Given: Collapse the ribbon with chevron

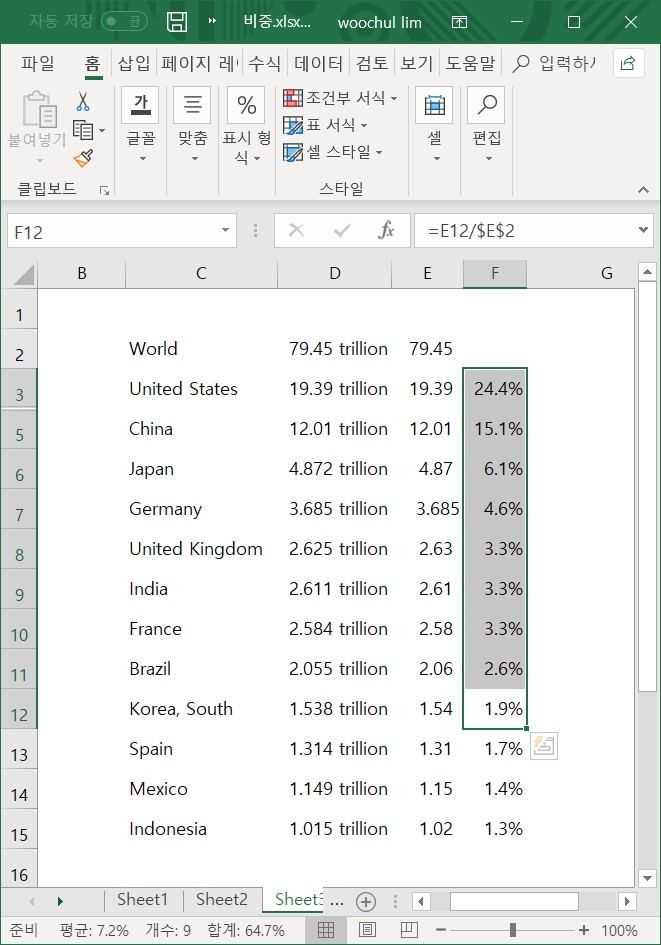Looking at the screenshot, I should tap(644, 190).
